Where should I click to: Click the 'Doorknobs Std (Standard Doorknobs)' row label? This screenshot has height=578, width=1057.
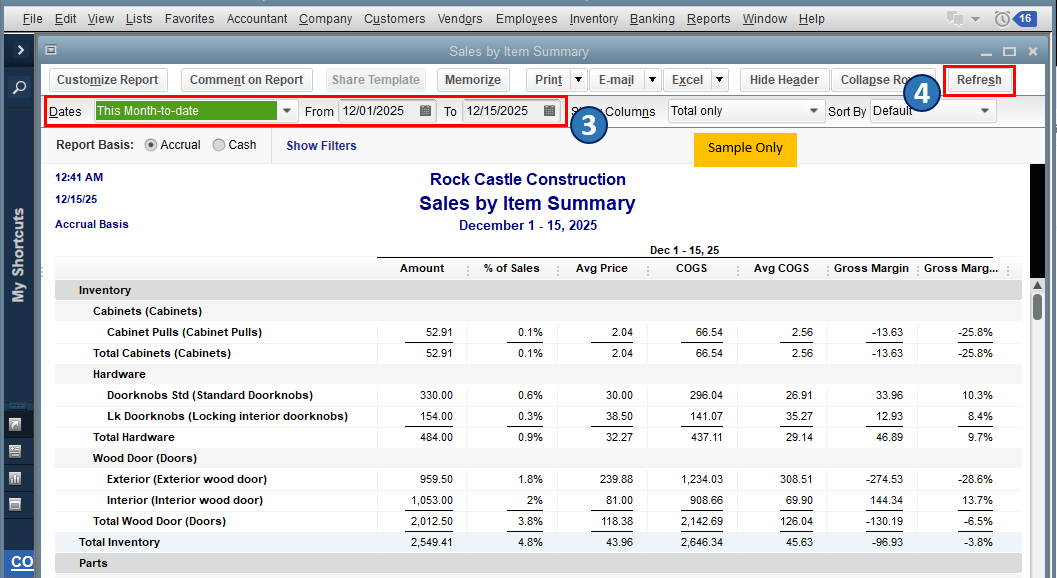click(x=210, y=395)
